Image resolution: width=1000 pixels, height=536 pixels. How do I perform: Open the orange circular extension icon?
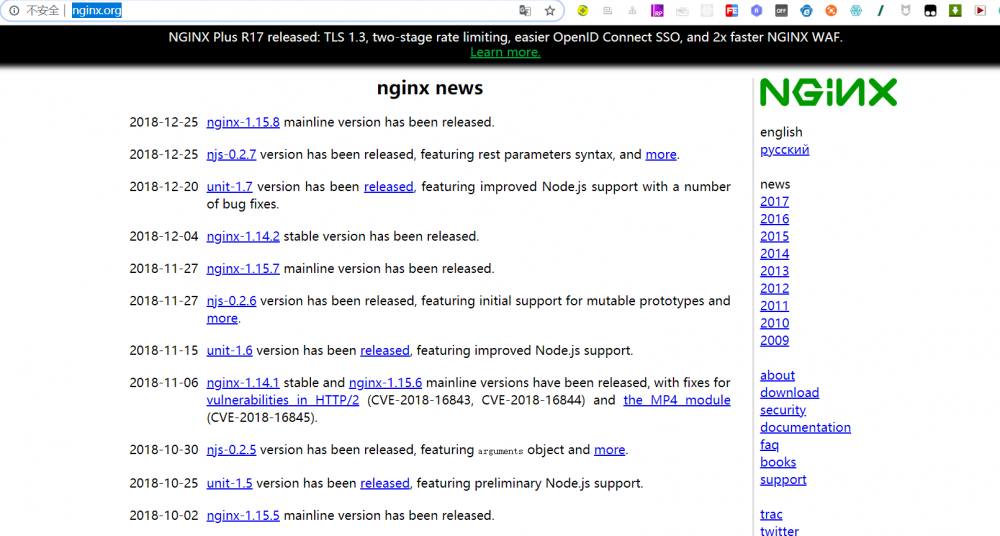tap(831, 10)
